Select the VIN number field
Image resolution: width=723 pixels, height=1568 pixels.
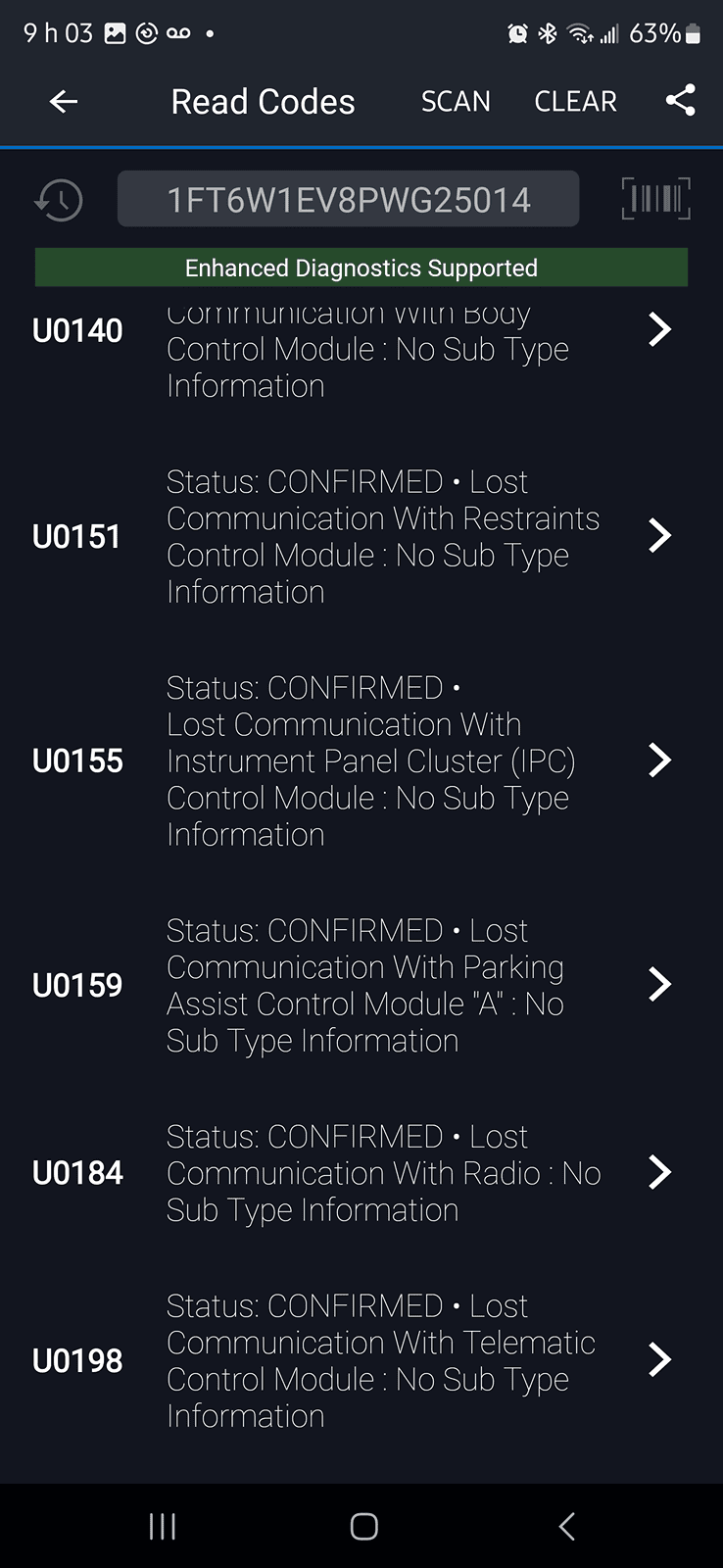point(348,199)
